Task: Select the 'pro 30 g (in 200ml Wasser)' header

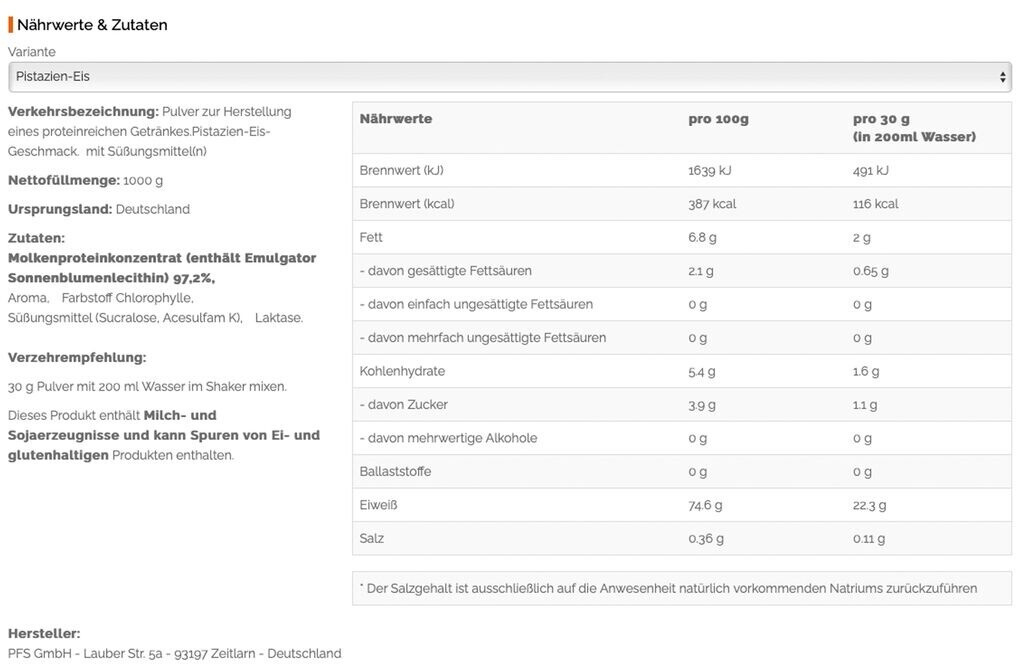Action: point(913,128)
